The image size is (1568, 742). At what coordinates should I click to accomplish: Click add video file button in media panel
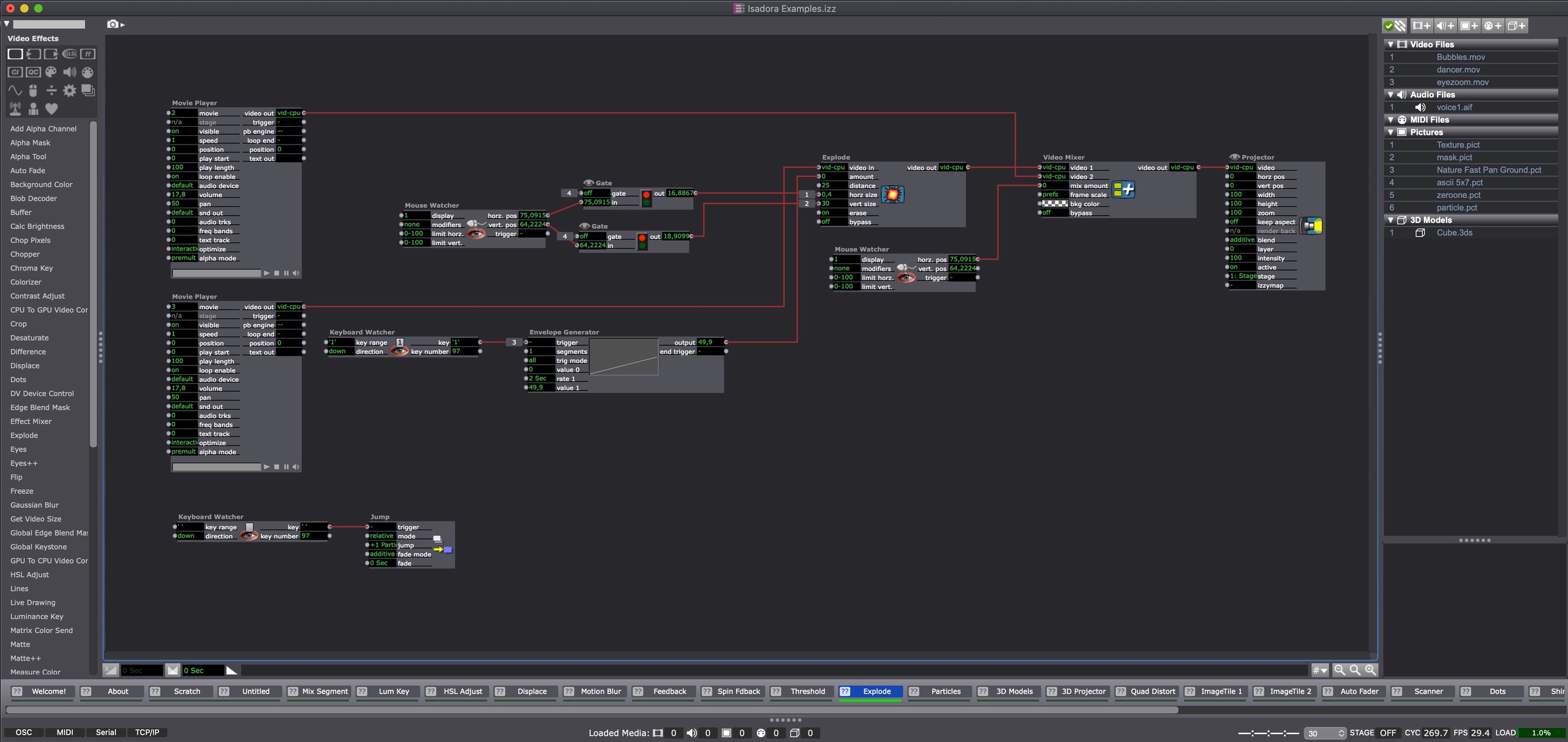(x=1421, y=26)
